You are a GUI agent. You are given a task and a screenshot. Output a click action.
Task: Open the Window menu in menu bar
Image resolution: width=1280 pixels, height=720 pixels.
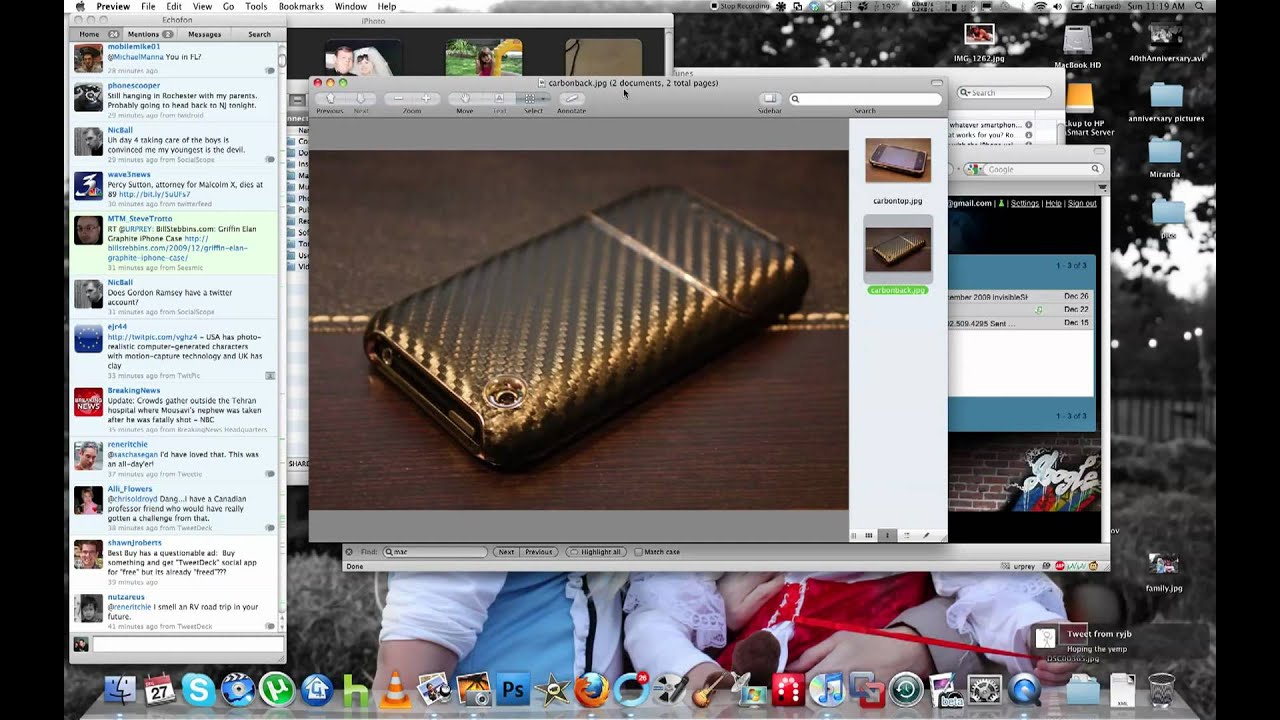(350, 7)
